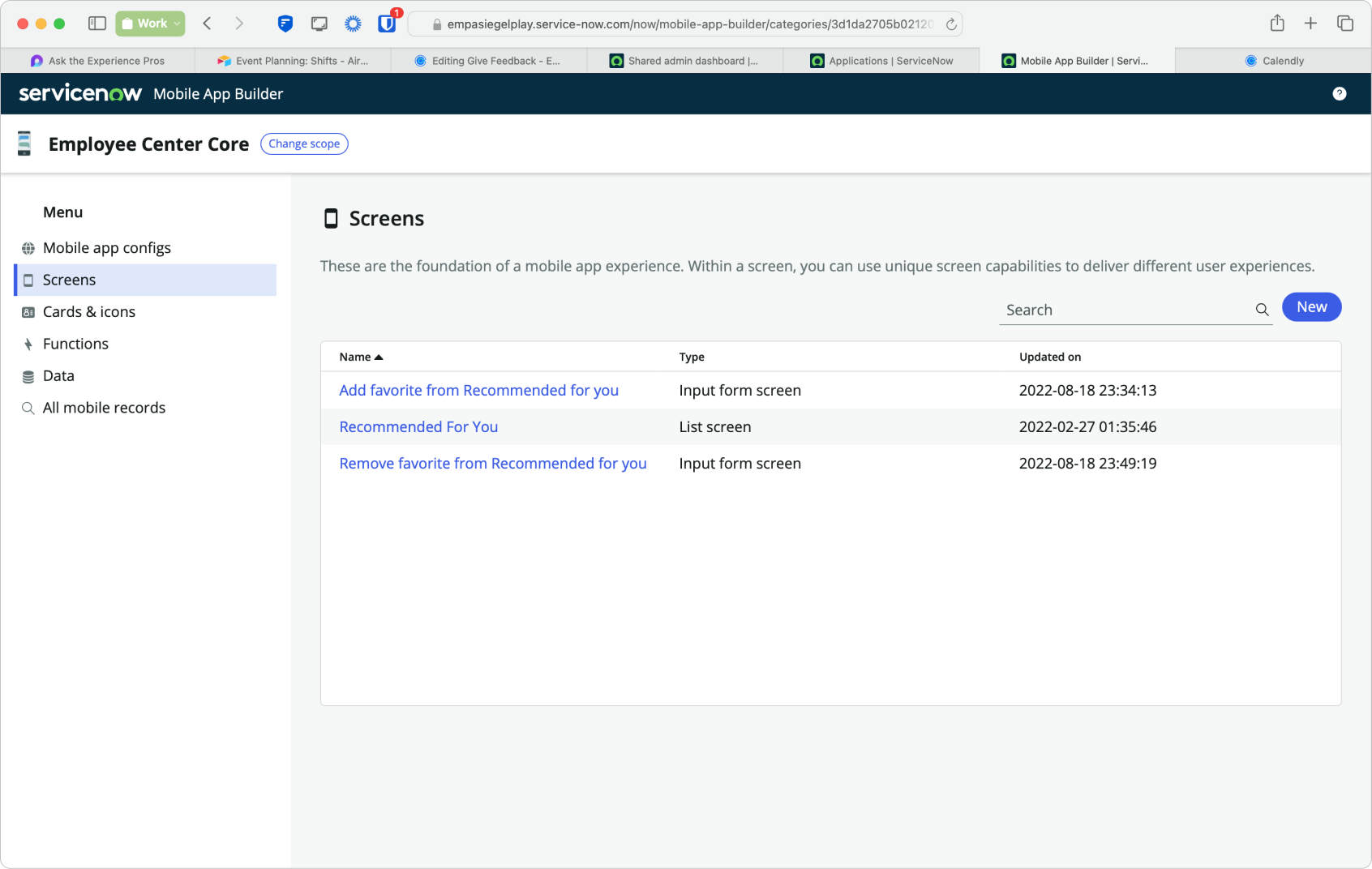Switch to Event Planning: Shifts tab
Screen dimensions: 1372x869
point(293,61)
